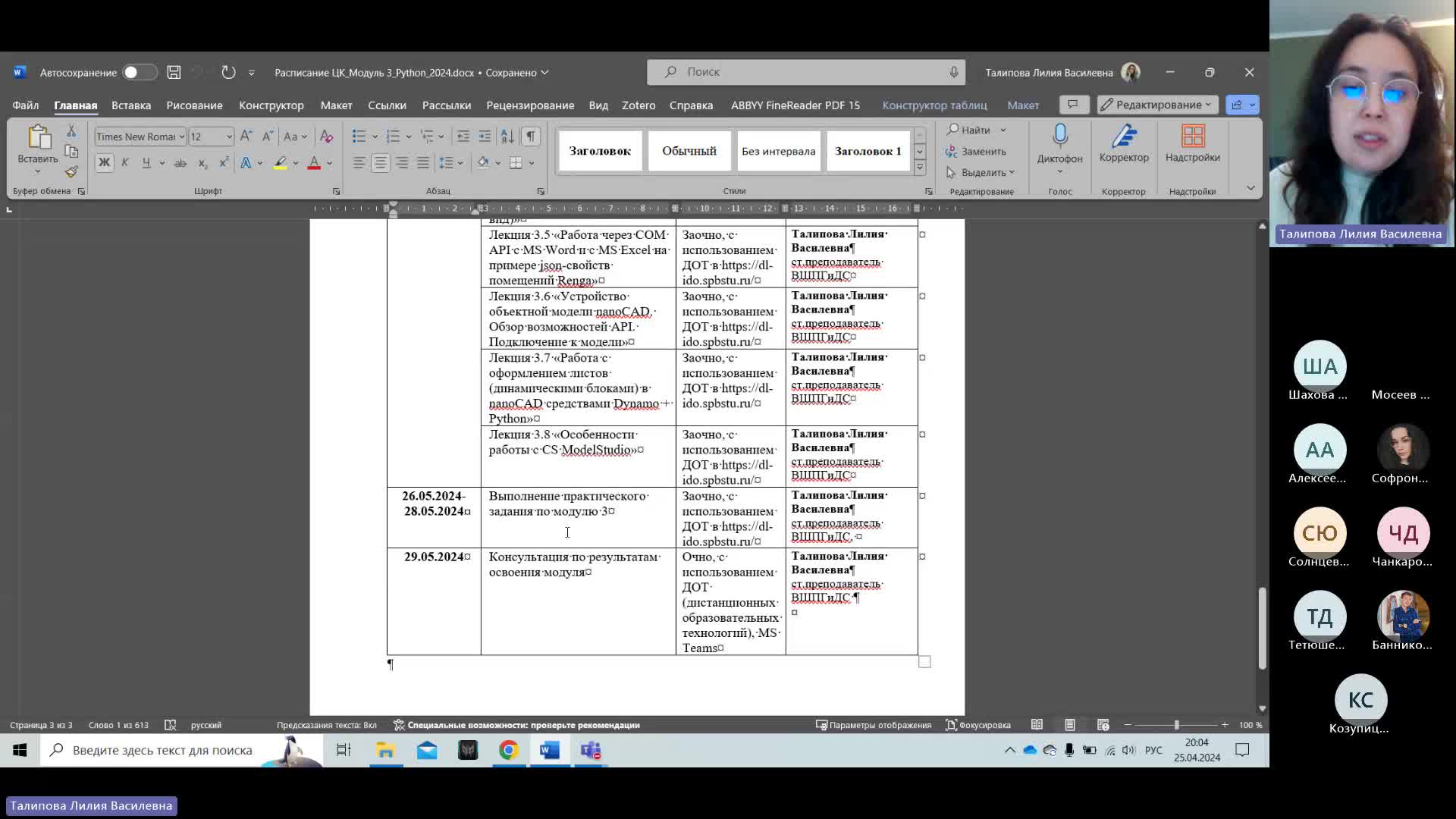The image size is (1456, 819).
Task: Toggle superscript x² formatting
Action: (224, 163)
